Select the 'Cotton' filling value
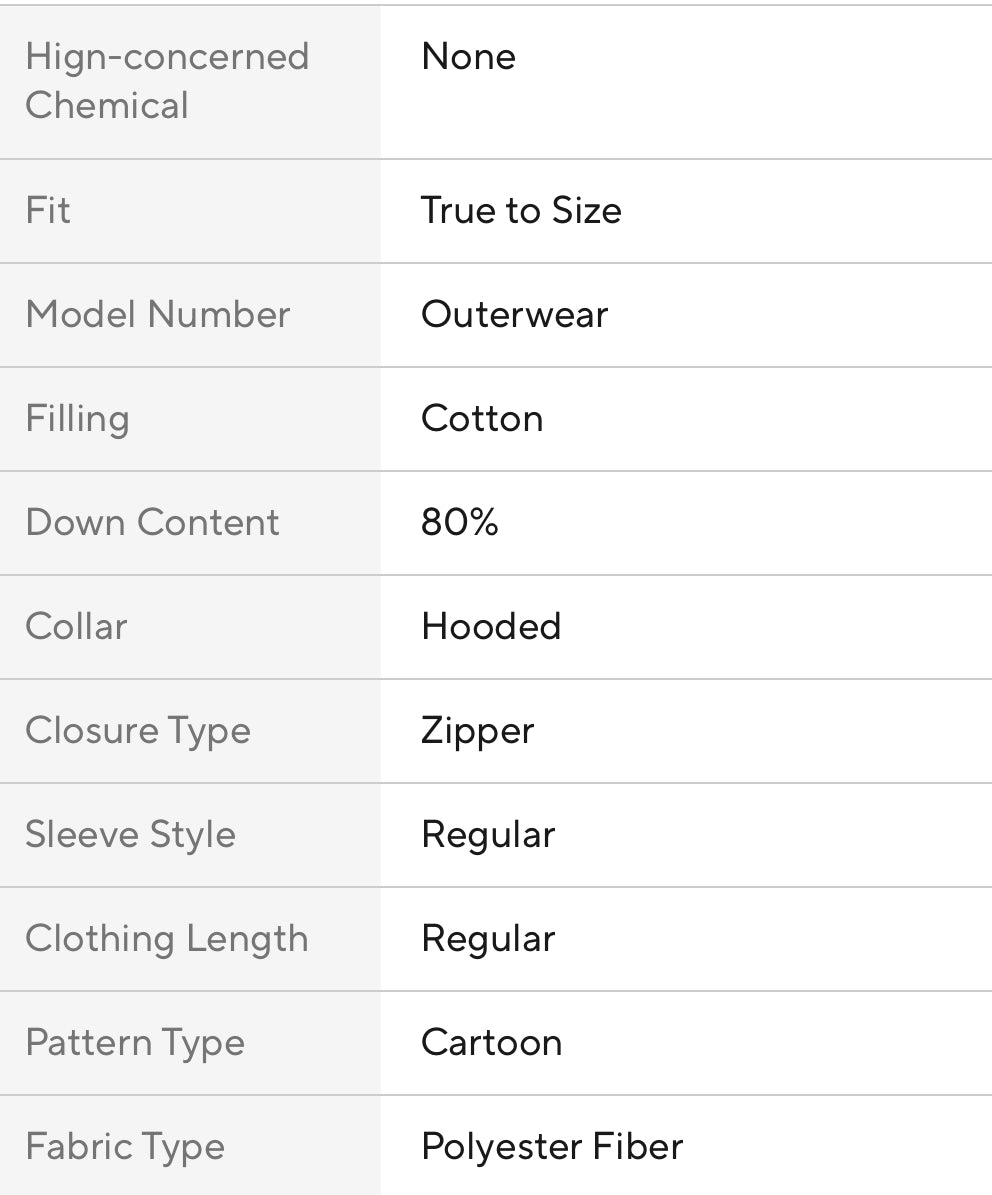The height and width of the screenshot is (1195, 992). tap(482, 419)
